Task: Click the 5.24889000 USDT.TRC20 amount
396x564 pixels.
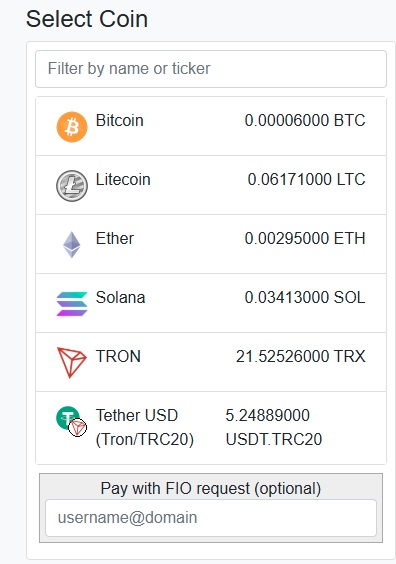Action: click(x=274, y=427)
